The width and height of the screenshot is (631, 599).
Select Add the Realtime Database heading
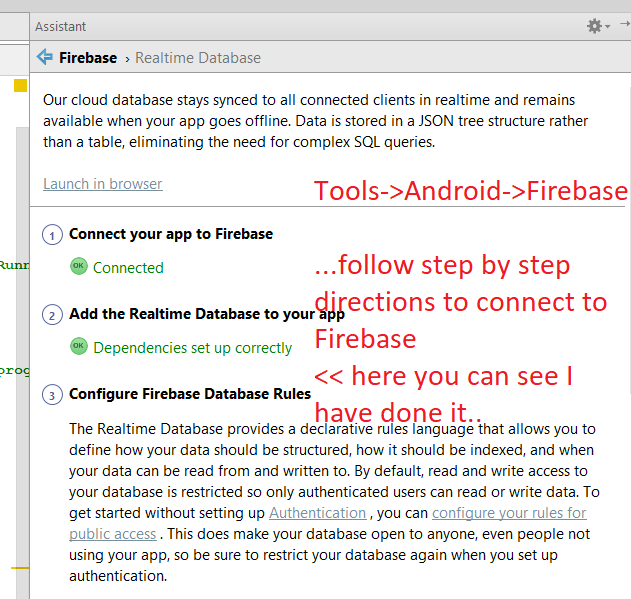click(x=190, y=314)
